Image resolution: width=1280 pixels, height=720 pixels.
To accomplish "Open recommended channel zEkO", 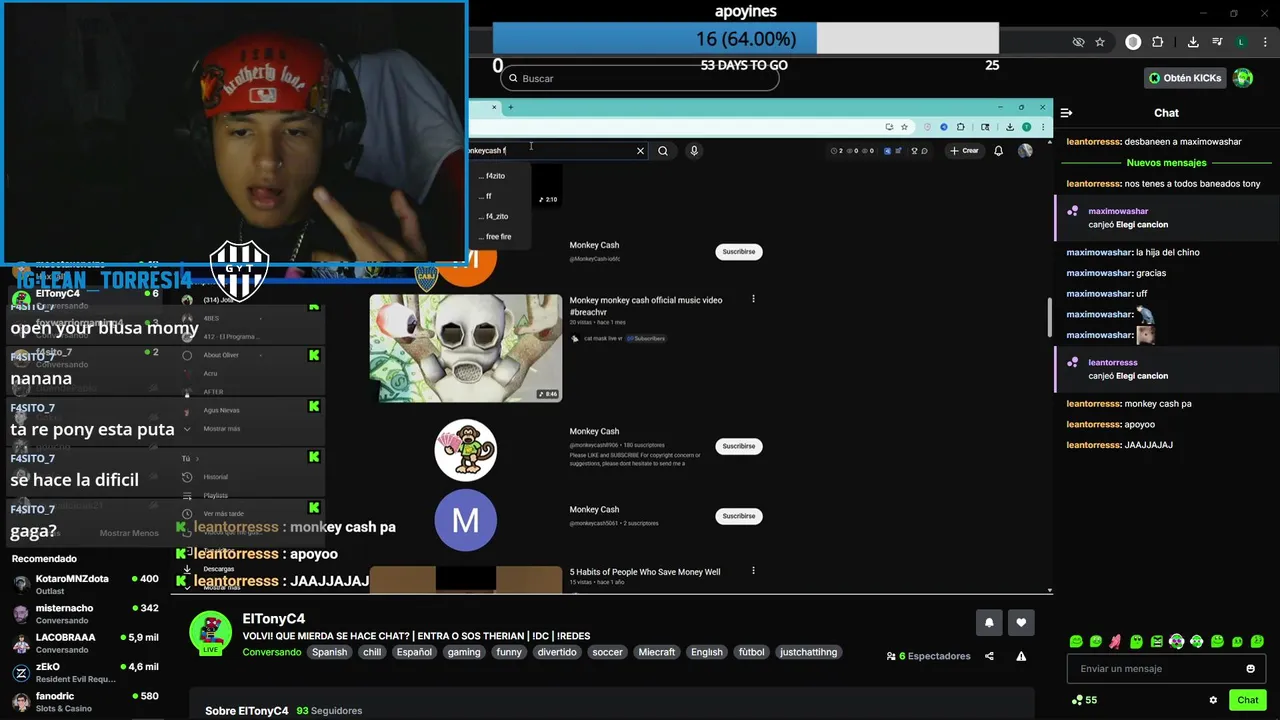I will pos(84,672).
